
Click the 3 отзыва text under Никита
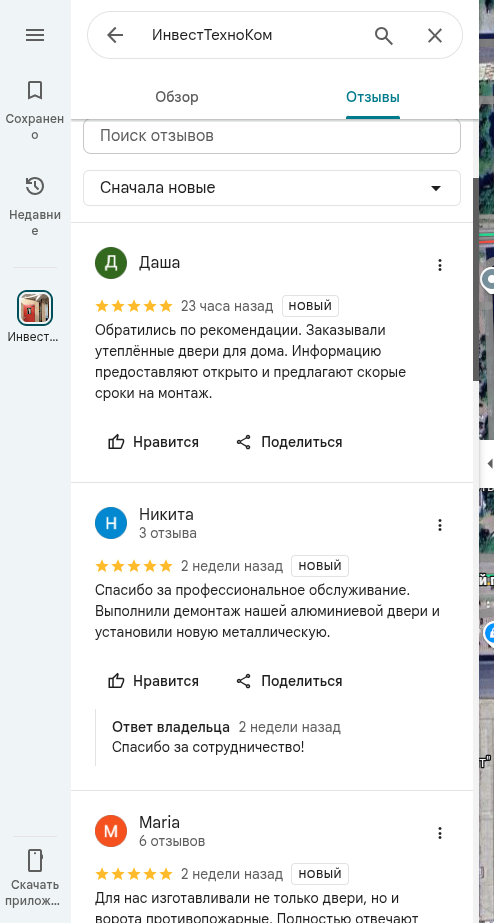coord(168,533)
